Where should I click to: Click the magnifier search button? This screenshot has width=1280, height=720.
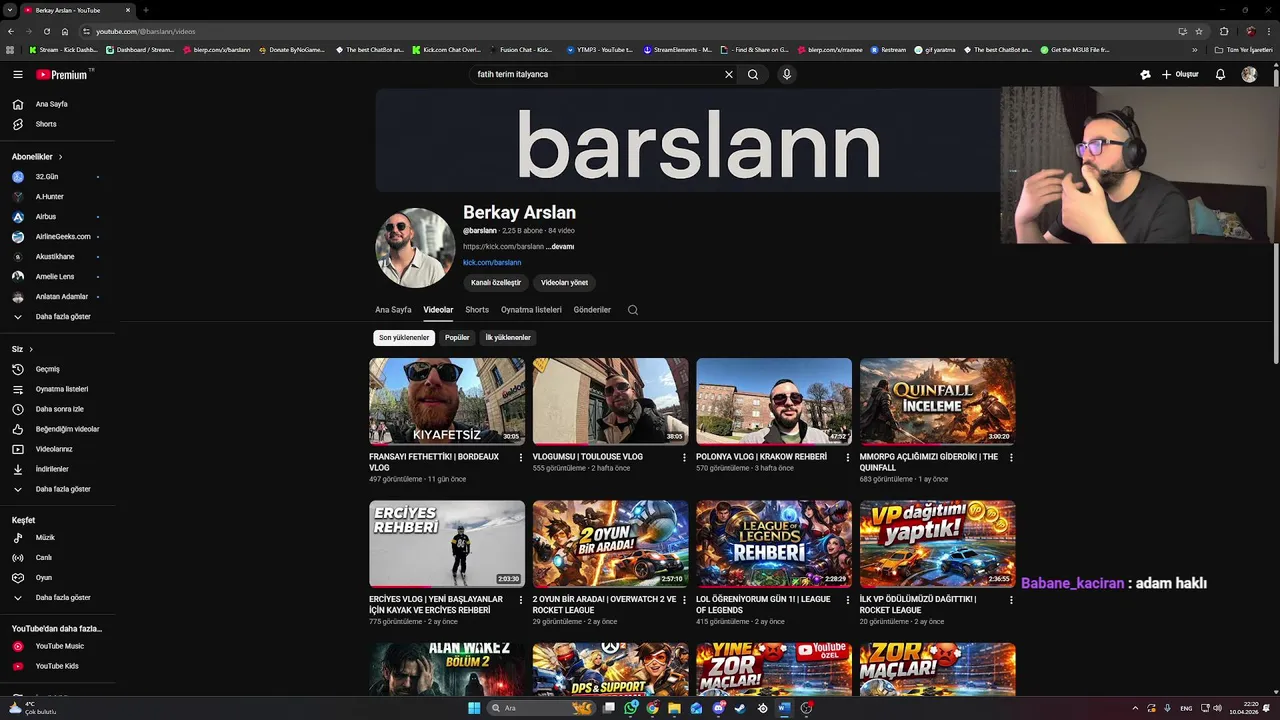coord(753,74)
